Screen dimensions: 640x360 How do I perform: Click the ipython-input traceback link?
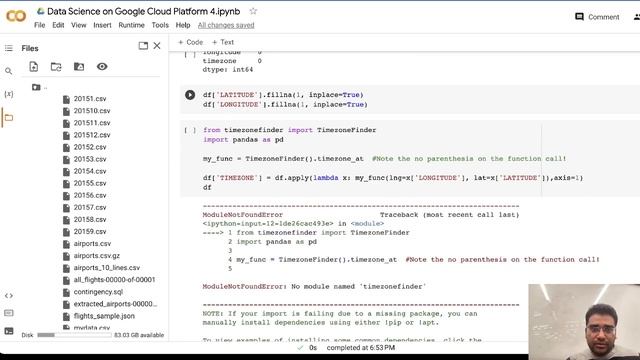pyautogui.click(x=268, y=224)
